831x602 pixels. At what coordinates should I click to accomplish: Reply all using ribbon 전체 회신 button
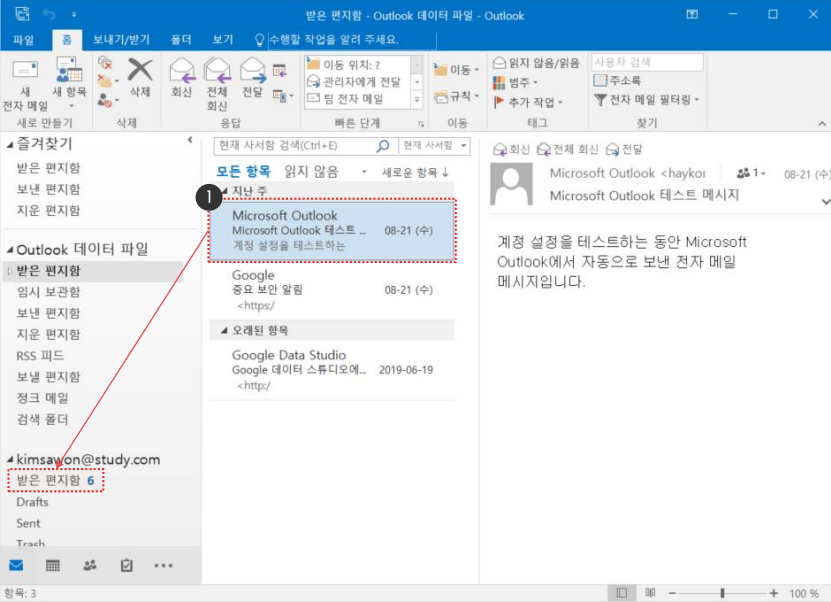click(x=217, y=84)
